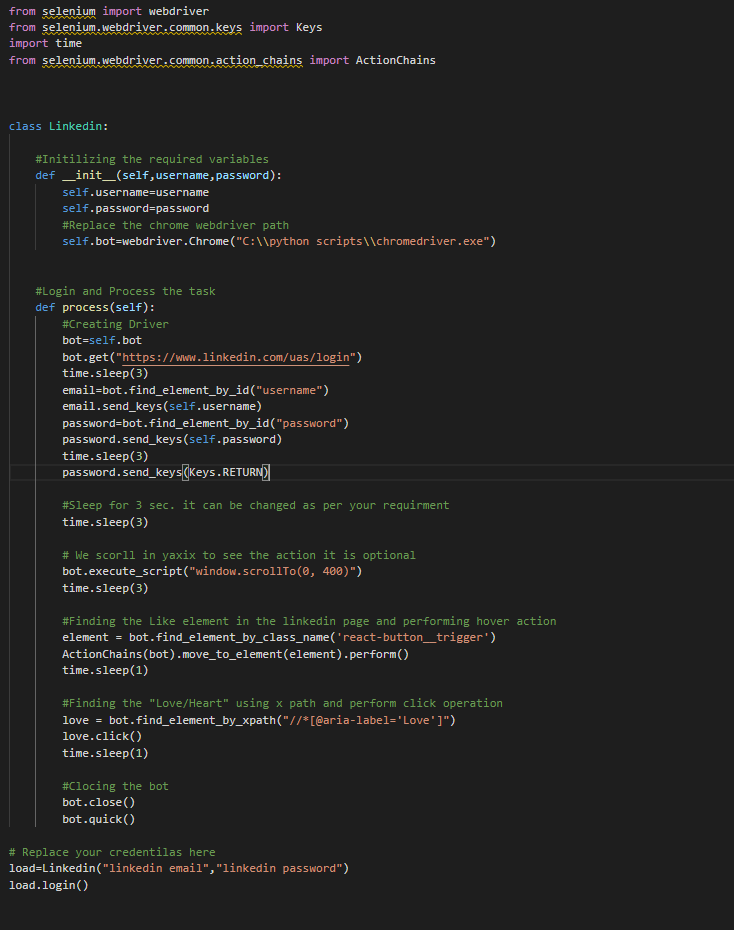Click the 'def __init__(self,username,password):' line
The width and height of the screenshot is (734, 930).
coord(158,176)
